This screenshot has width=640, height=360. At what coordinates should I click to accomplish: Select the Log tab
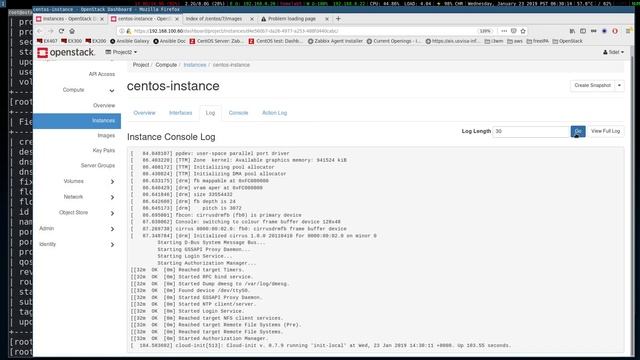click(210, 113)
